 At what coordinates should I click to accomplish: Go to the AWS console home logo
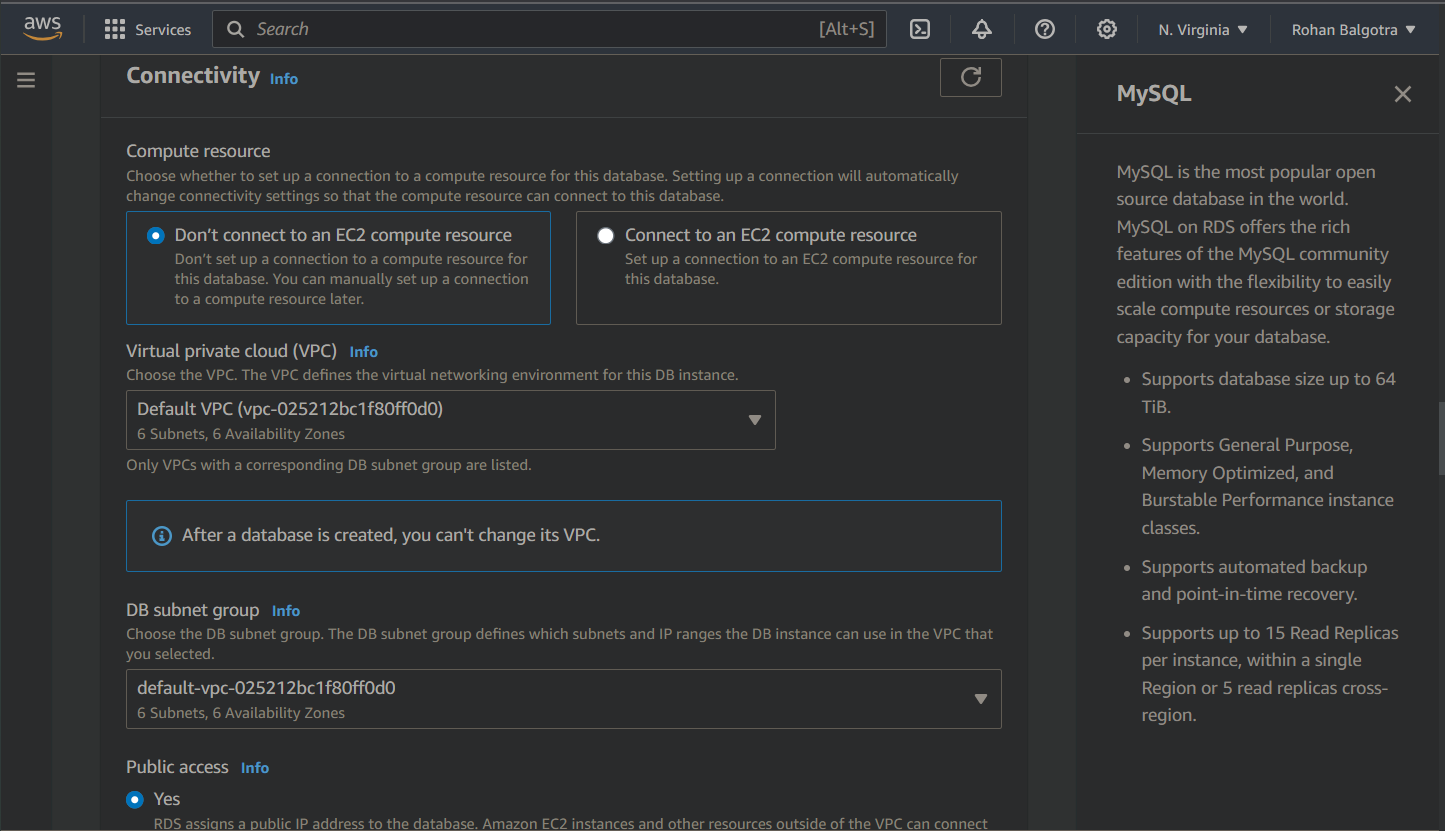pos(43,29)
